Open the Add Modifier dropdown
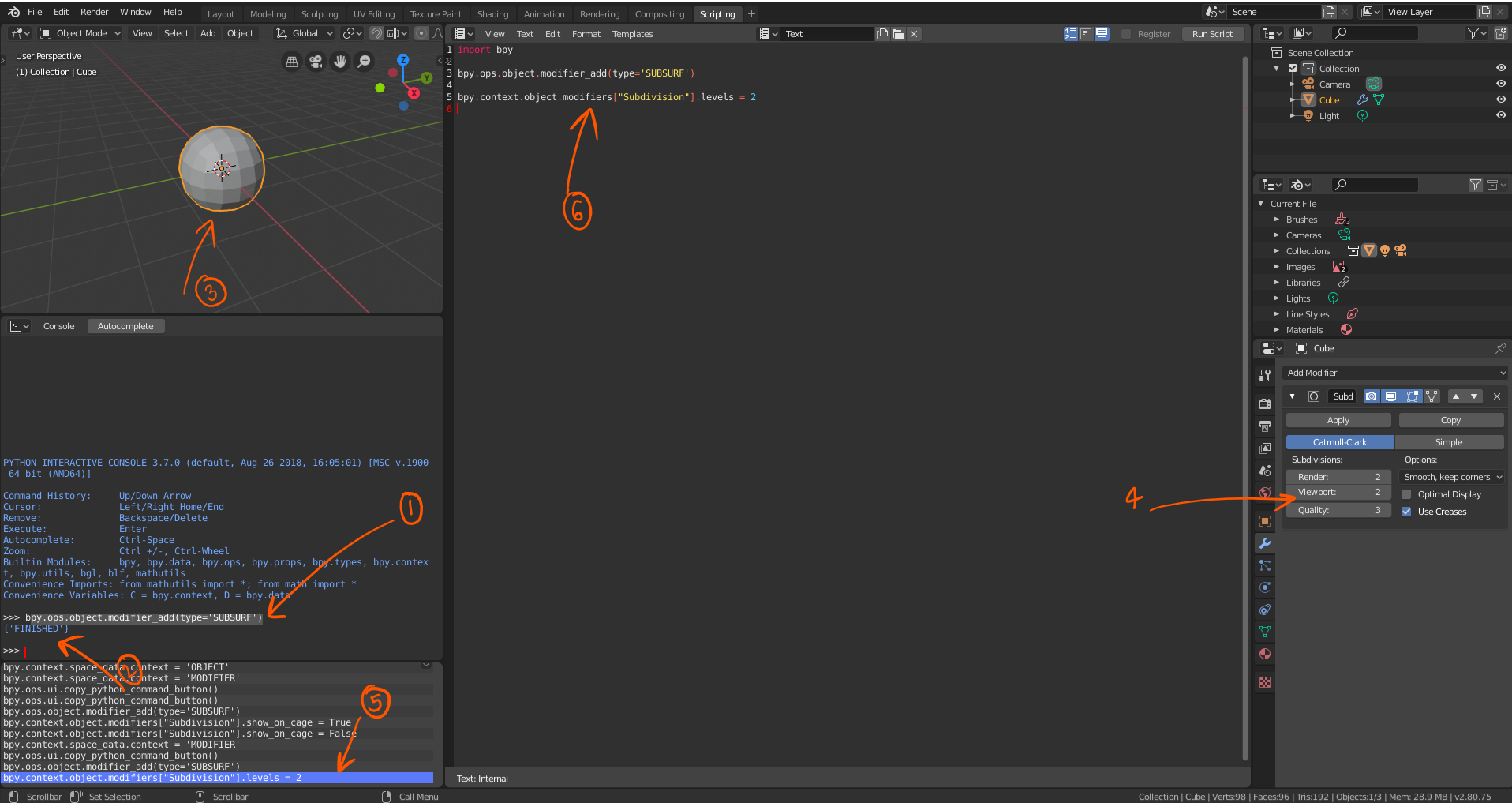The height and width of the screenshot is (803, 1512). pyautogui.click(x=1394, y=372)
